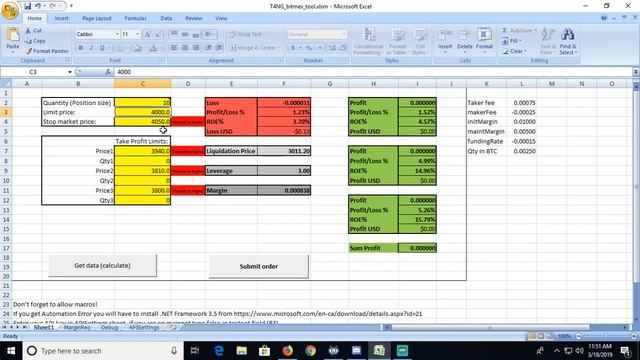Apply the Fill Color bucket

click(x=138, y=48)
